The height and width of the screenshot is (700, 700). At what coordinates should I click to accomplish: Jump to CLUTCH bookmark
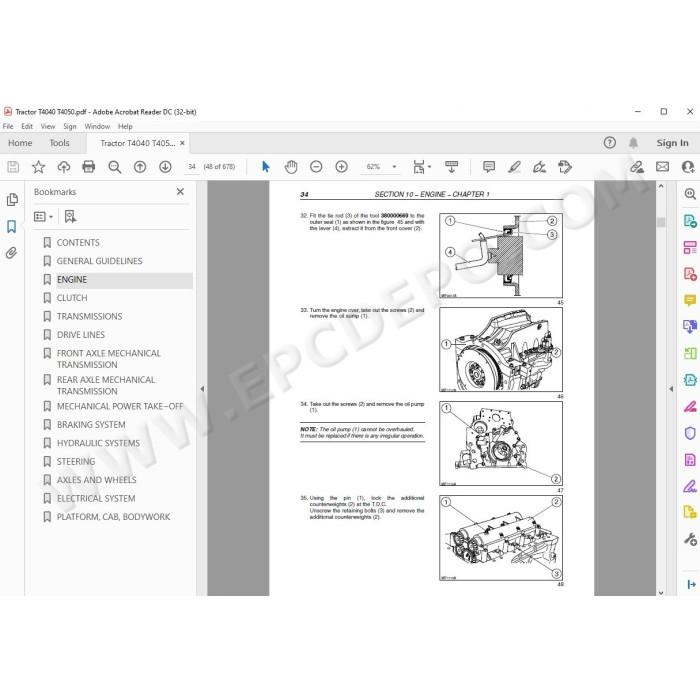click(x=72, y=298)
